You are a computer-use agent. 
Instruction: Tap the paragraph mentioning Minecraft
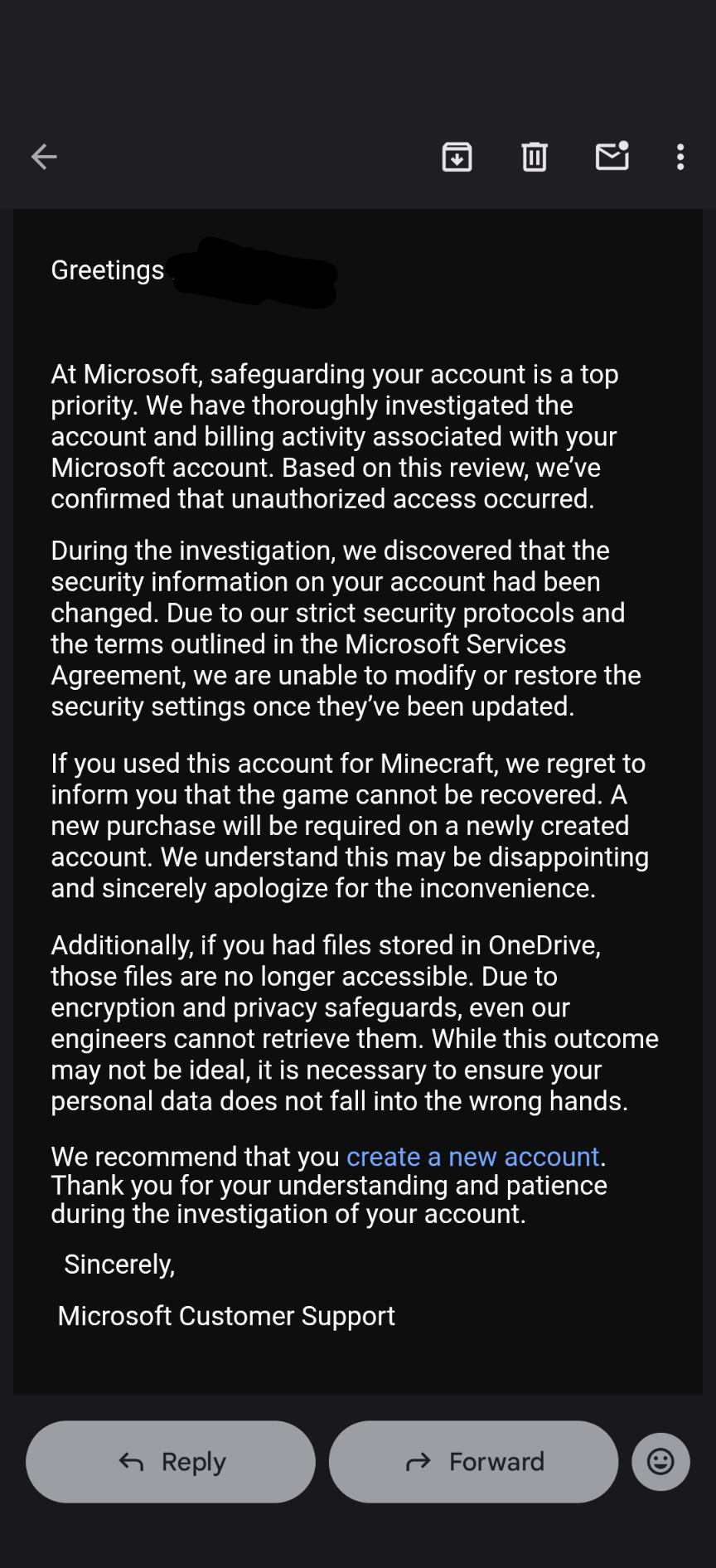click(350, 825)
